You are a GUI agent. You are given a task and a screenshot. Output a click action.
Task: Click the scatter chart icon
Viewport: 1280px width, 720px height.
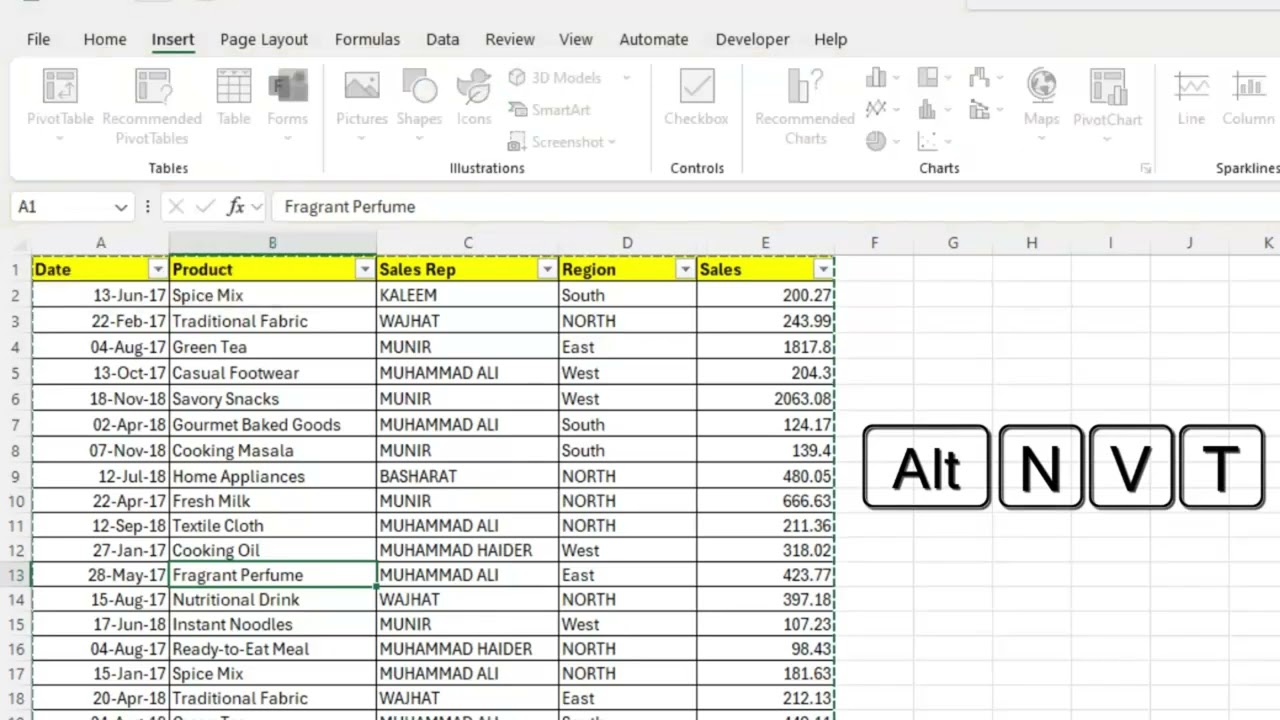[927, 141]
